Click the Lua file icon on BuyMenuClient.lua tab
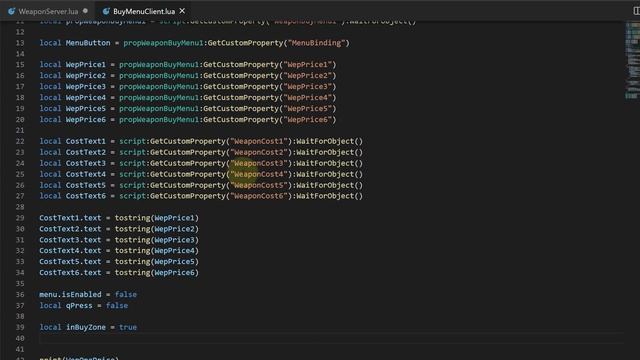Screen dimensions: 640x360 click(107, 11)
